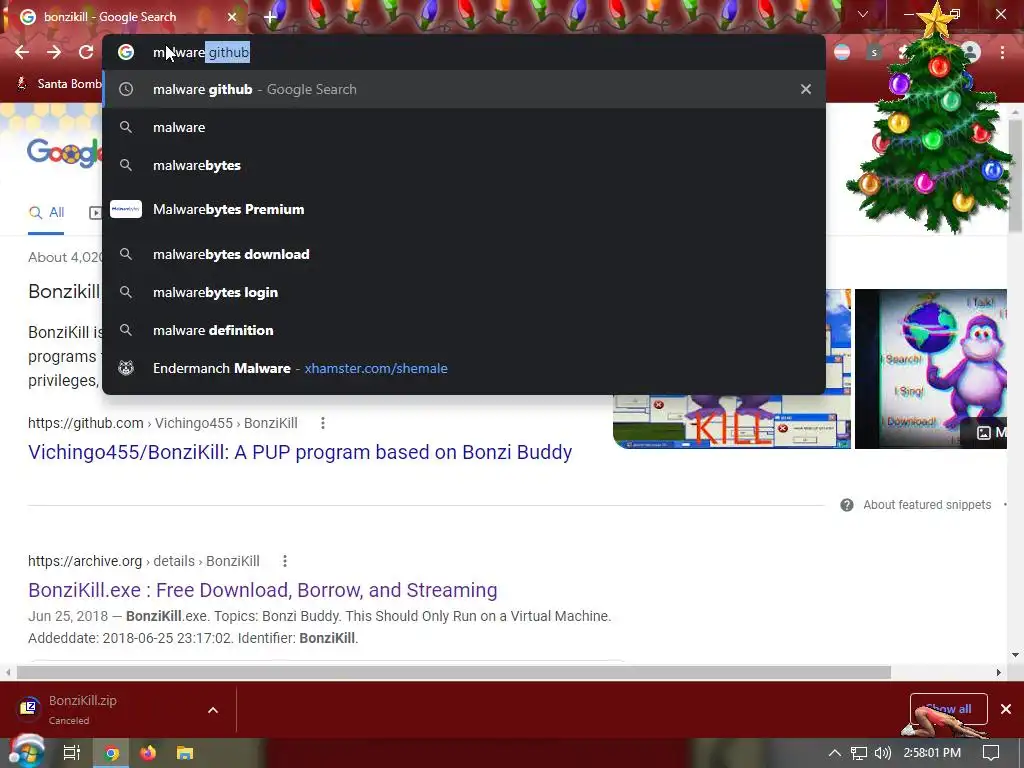Screen dimensions: 1024x768
Task: Launch Firefox from the taskbar
Action: [148, 753]
